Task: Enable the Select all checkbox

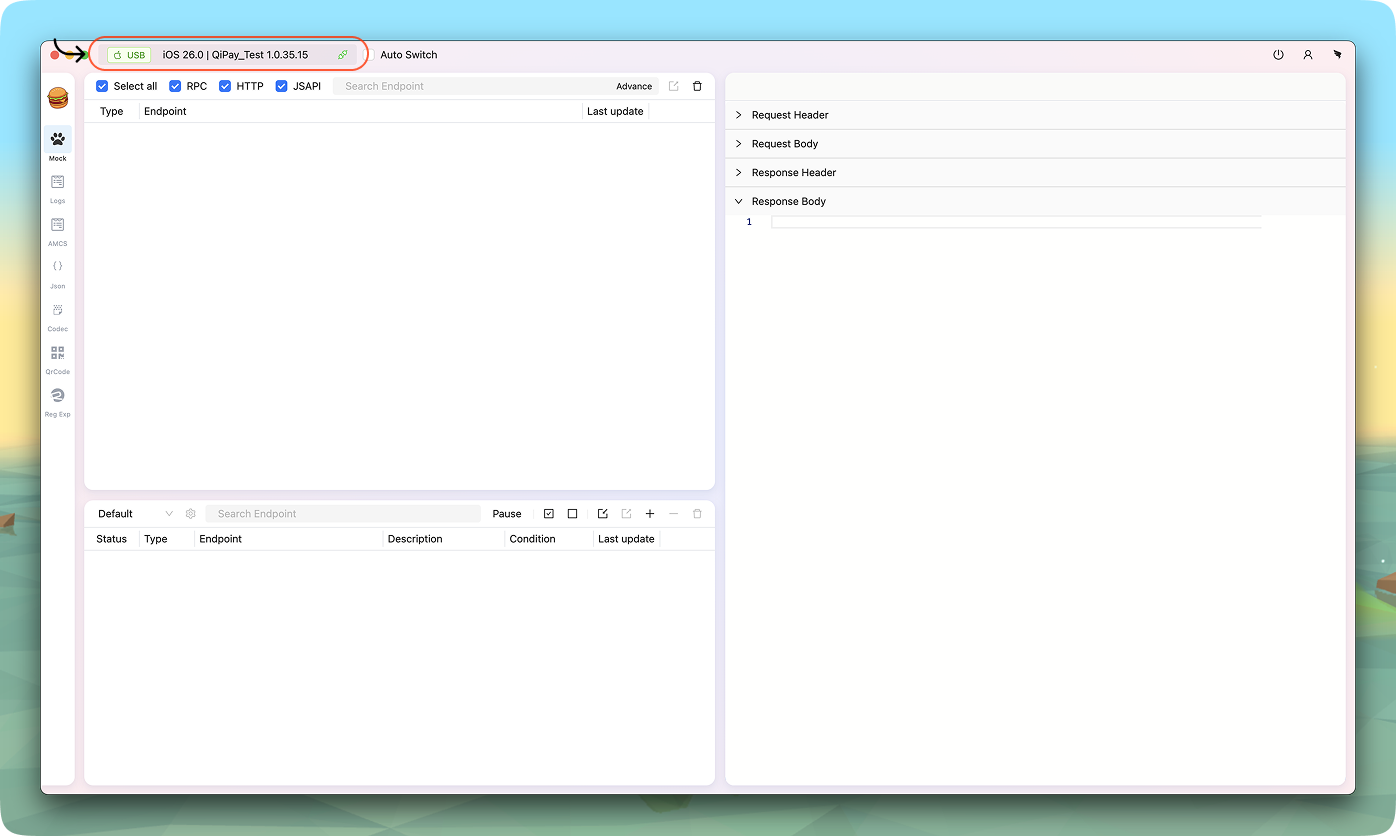Action: click(x=101, y=86)
